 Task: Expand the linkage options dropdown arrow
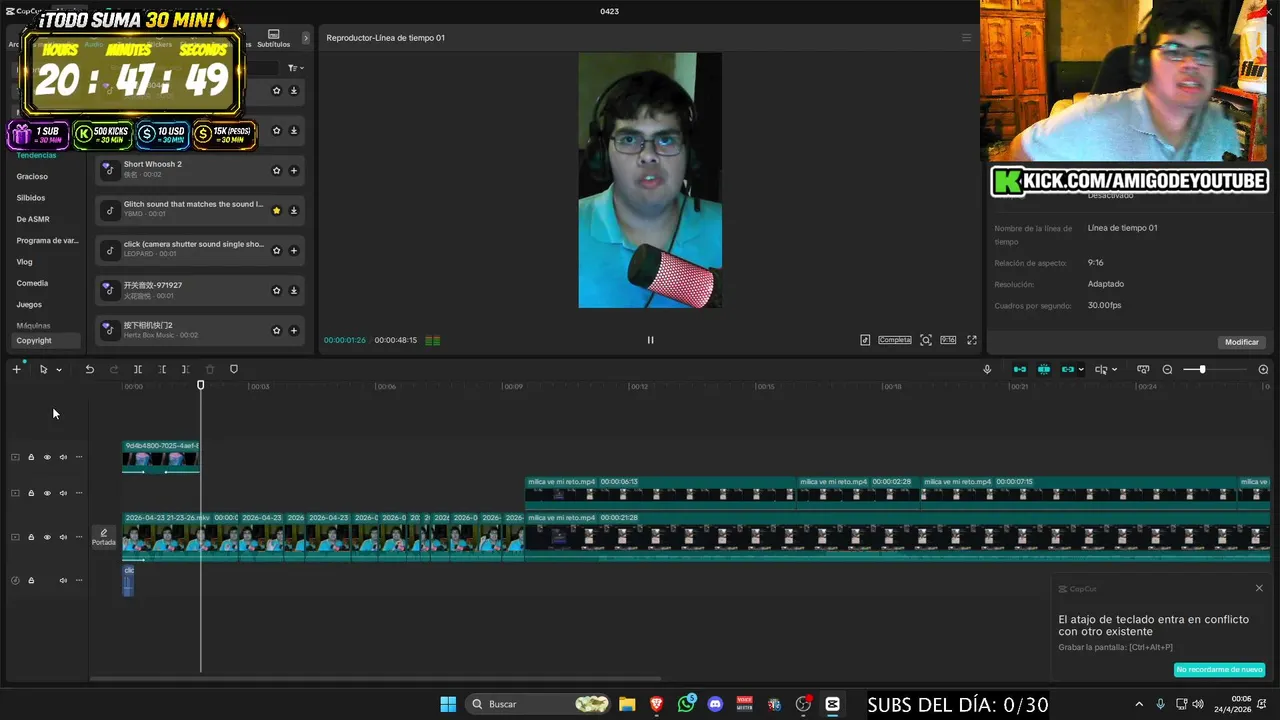tap(1081, 370)
